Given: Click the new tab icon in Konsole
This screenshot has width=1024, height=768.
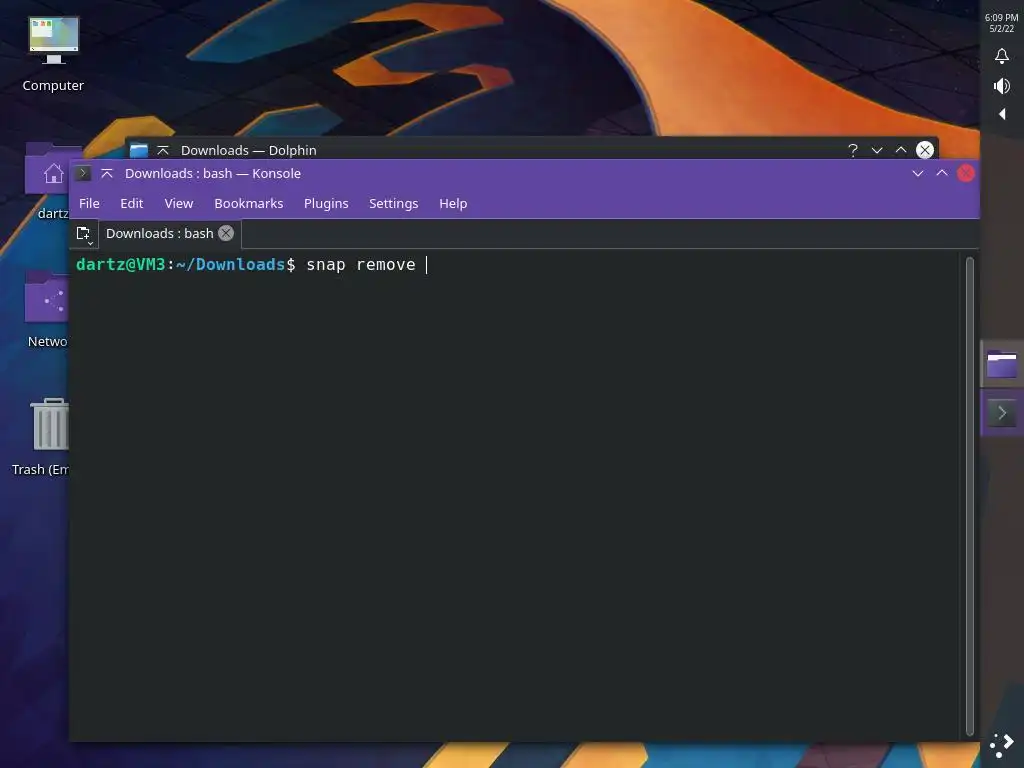Looking at the screenshot, I should click(84, 234).
